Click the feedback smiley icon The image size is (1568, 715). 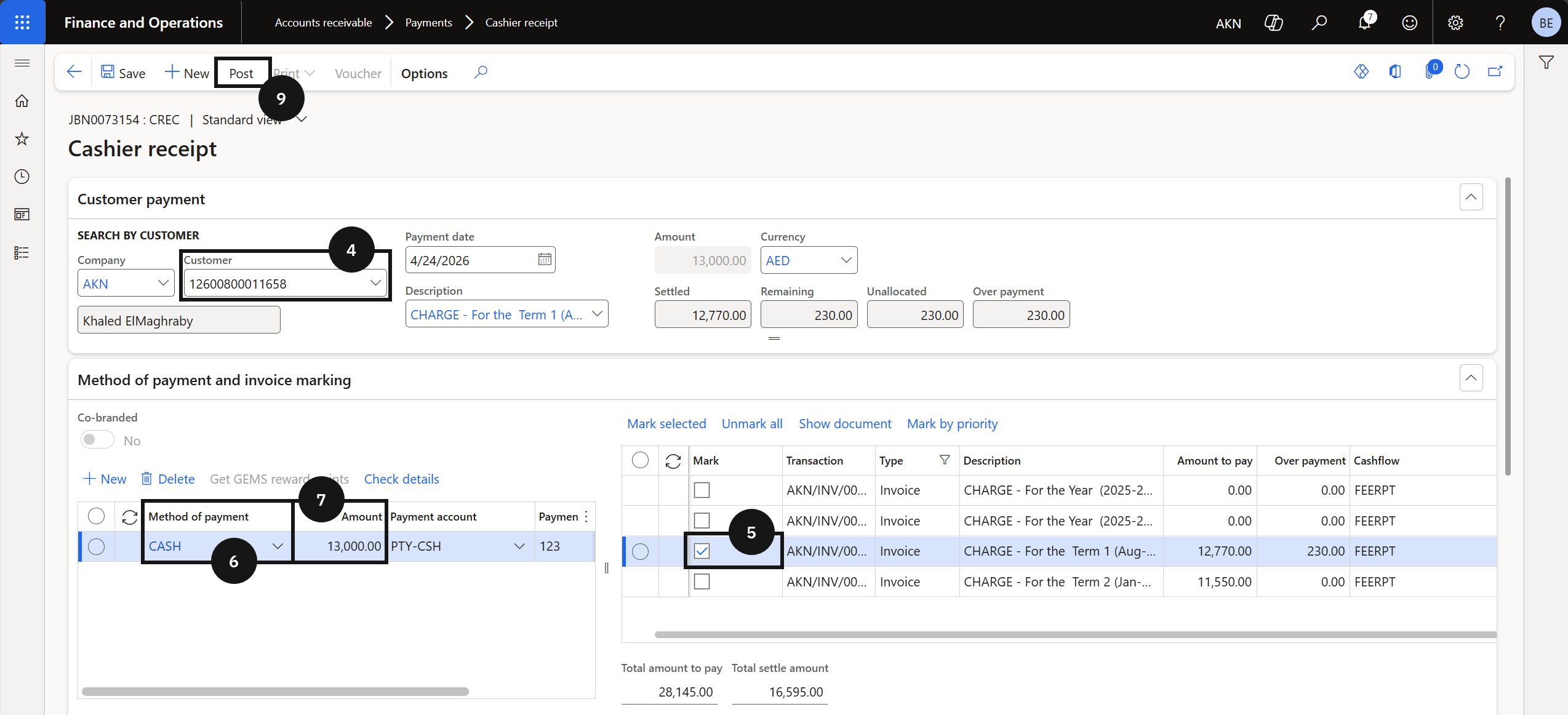click(1410, 23)
